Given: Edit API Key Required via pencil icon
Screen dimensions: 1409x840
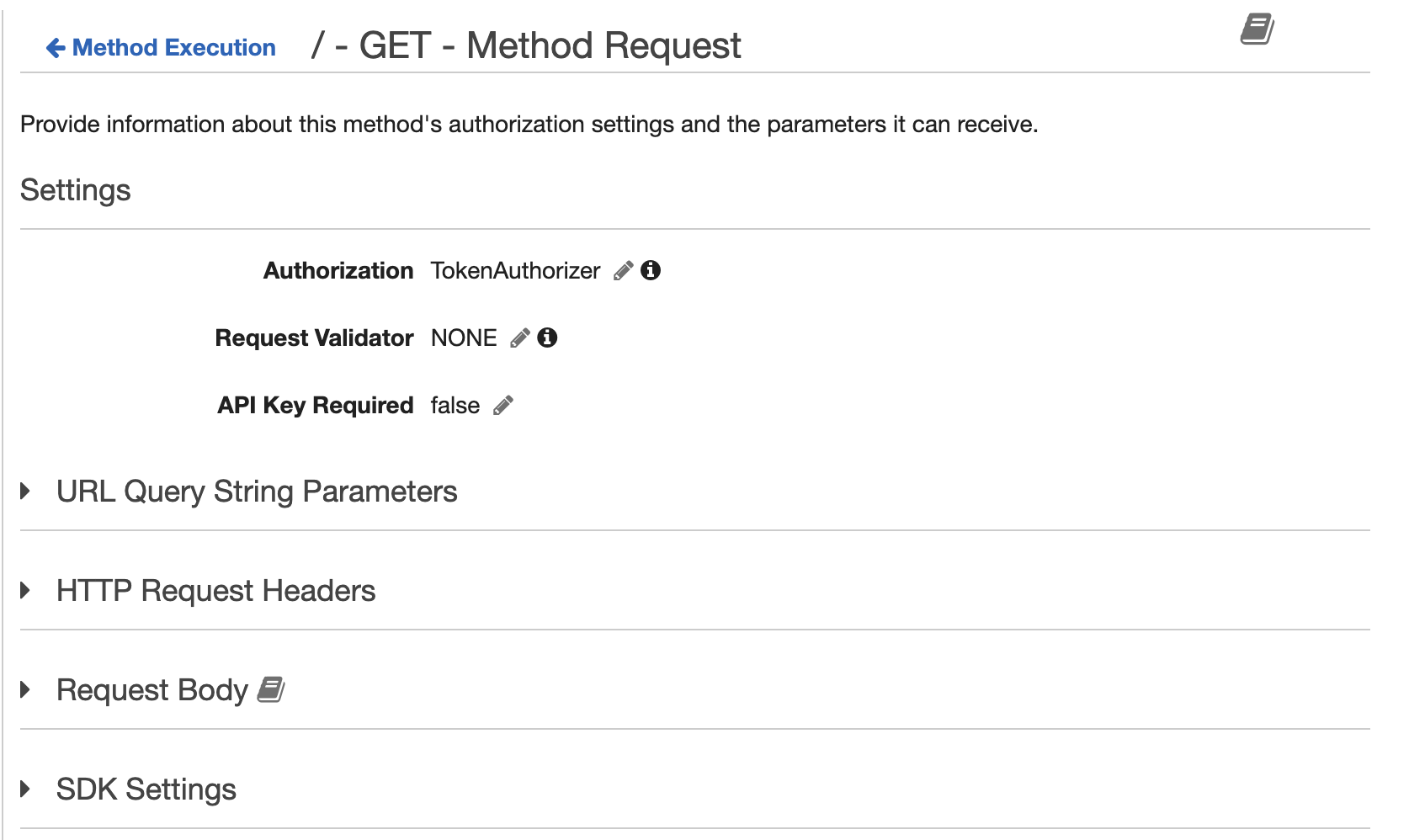Looking at the screenshot, I should (x=503, y=405).
